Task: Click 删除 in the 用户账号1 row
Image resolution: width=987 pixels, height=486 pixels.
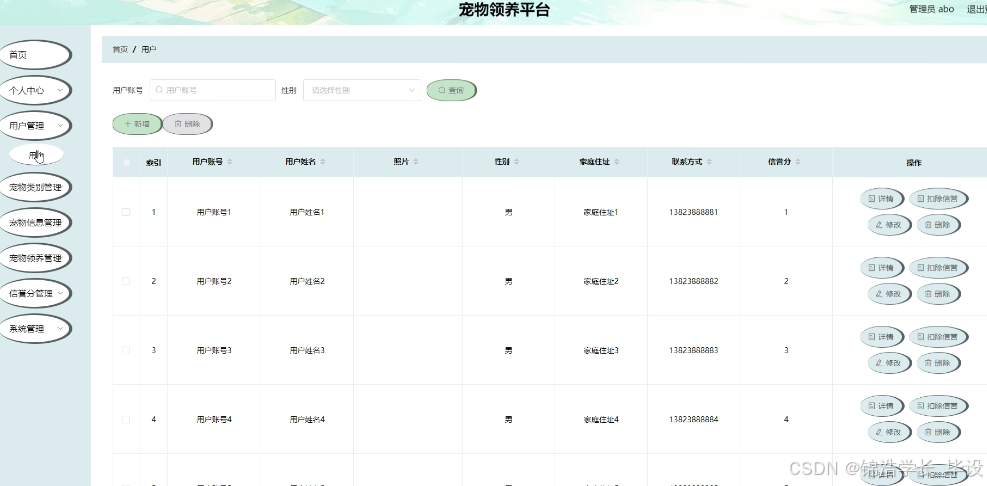Action: pyautogui.click(x=938, y=225)
